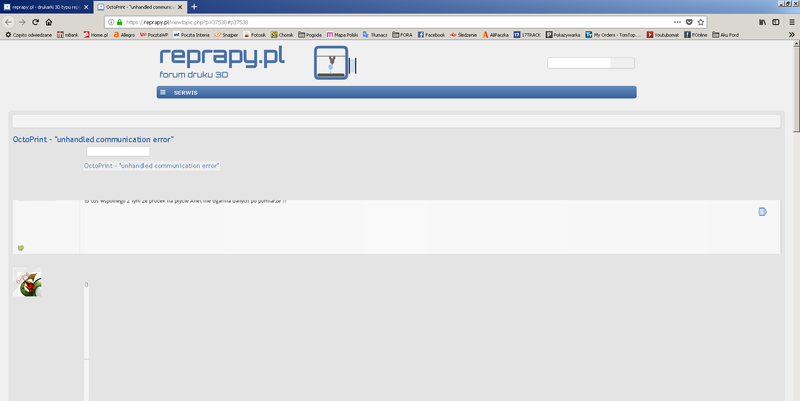Click the small post document icon
The height and width of the screenshot is (401, 800).
(86, 285)
